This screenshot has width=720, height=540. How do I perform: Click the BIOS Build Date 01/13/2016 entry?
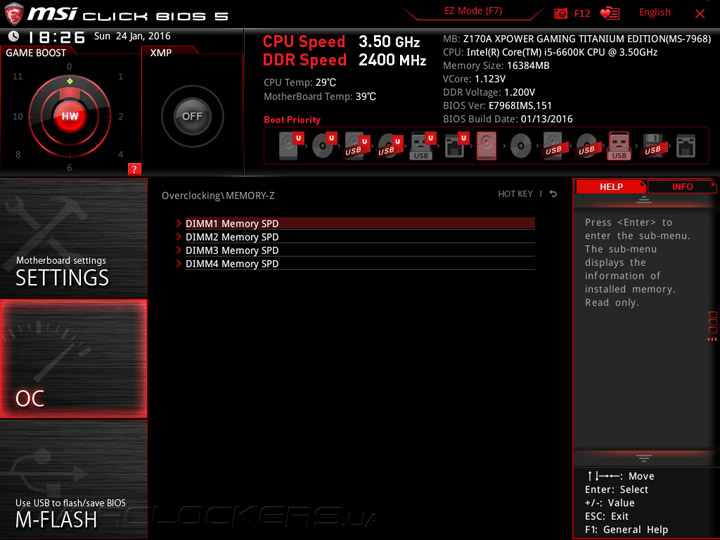pyautogui.click(x=507, y=119)
